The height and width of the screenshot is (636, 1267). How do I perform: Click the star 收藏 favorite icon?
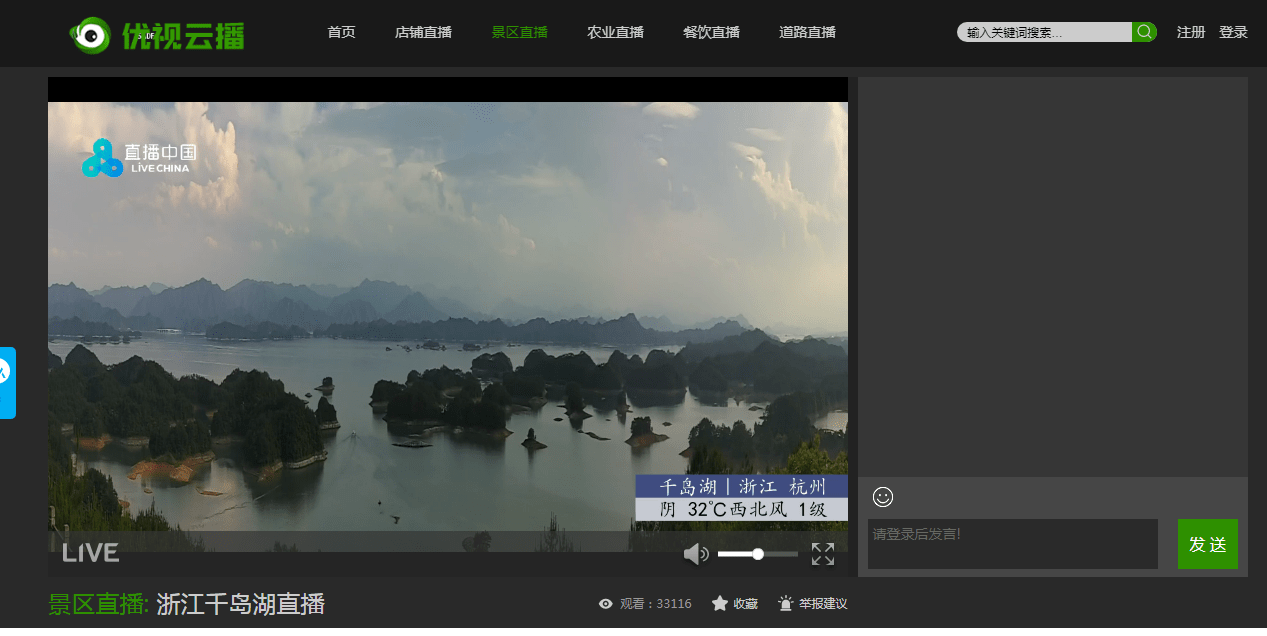point(720,604)
